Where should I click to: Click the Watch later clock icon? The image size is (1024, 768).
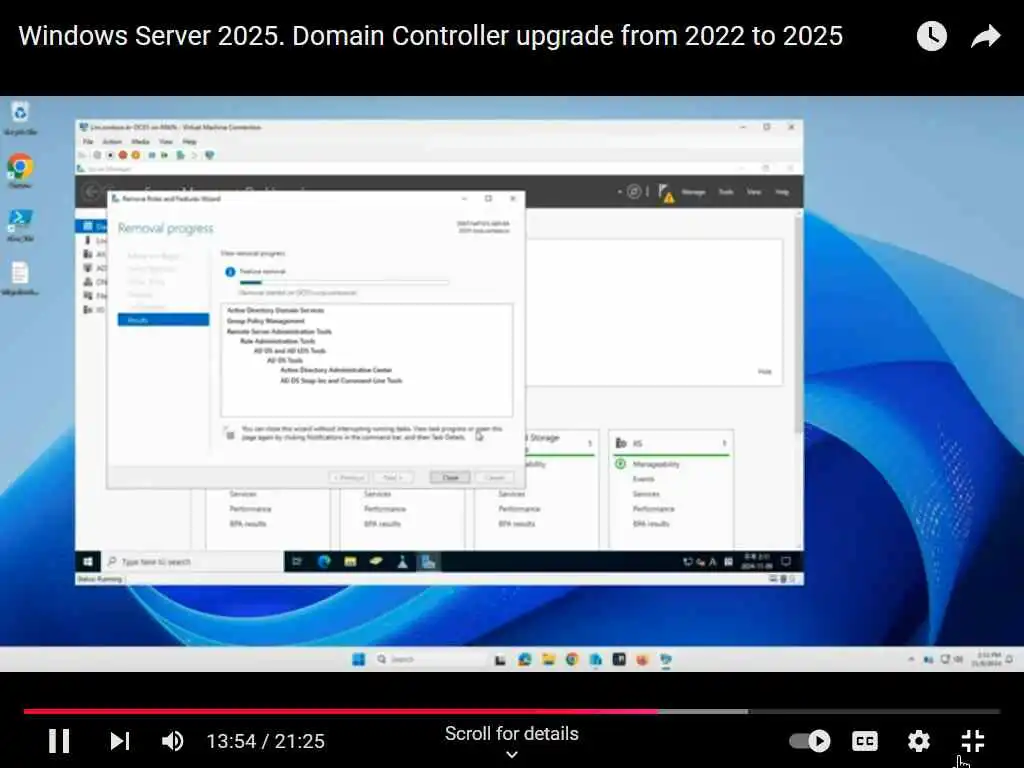pos(931,36)
